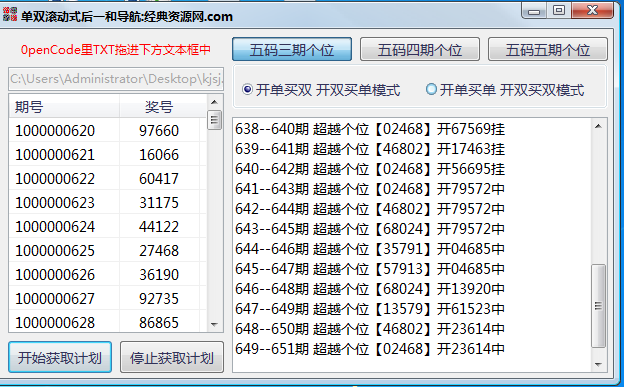
Task: Click results box scroll down arrow
Action: 598,364
